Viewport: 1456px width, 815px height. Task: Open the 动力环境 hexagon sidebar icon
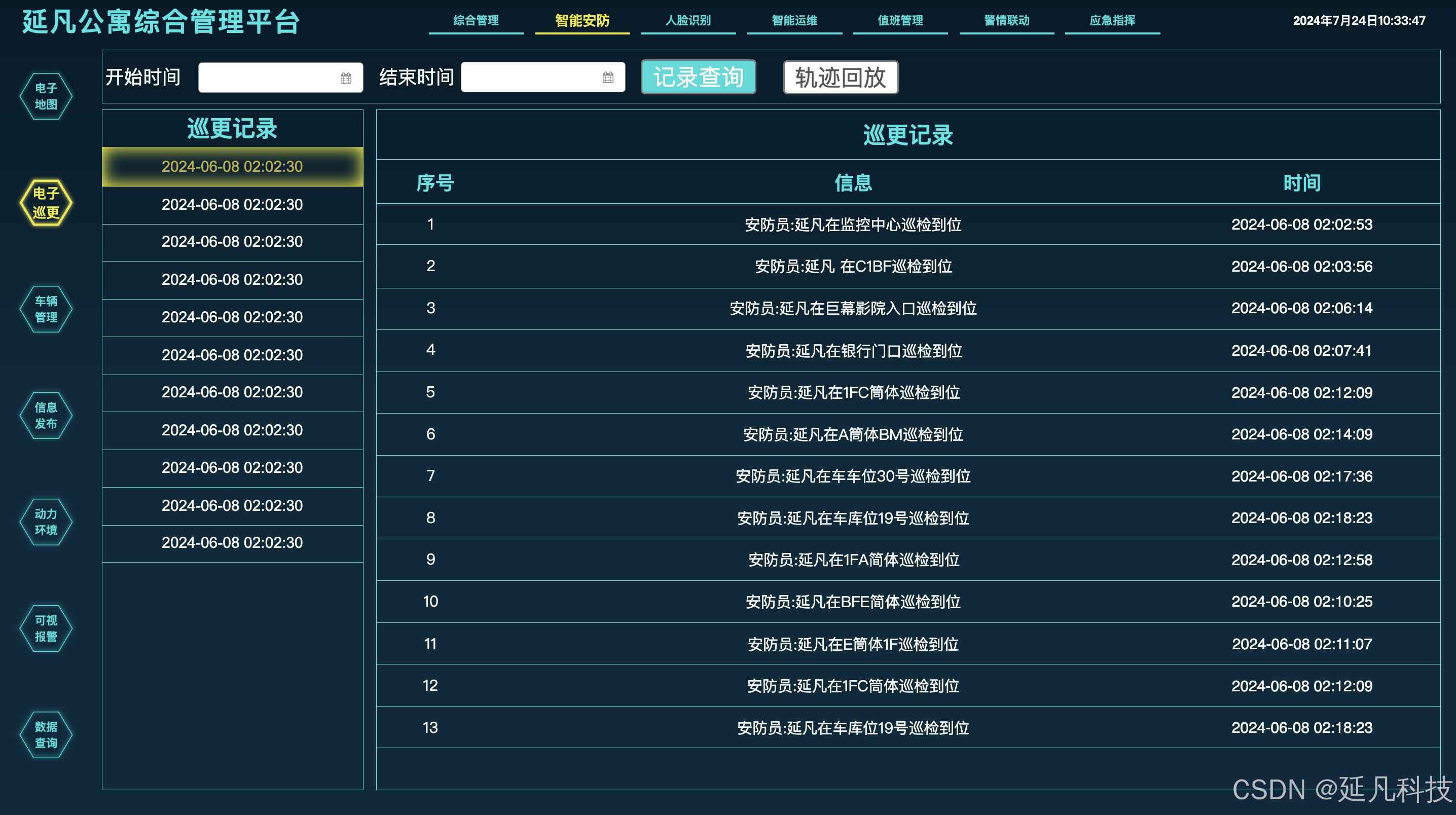tap(46, 522)
